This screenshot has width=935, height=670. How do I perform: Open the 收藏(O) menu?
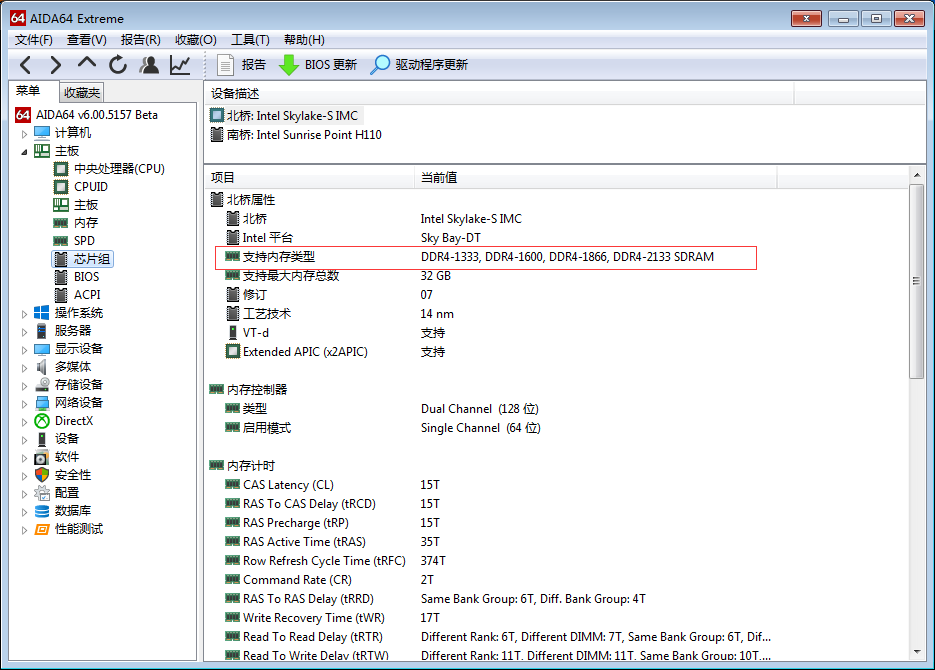(196, 40)
